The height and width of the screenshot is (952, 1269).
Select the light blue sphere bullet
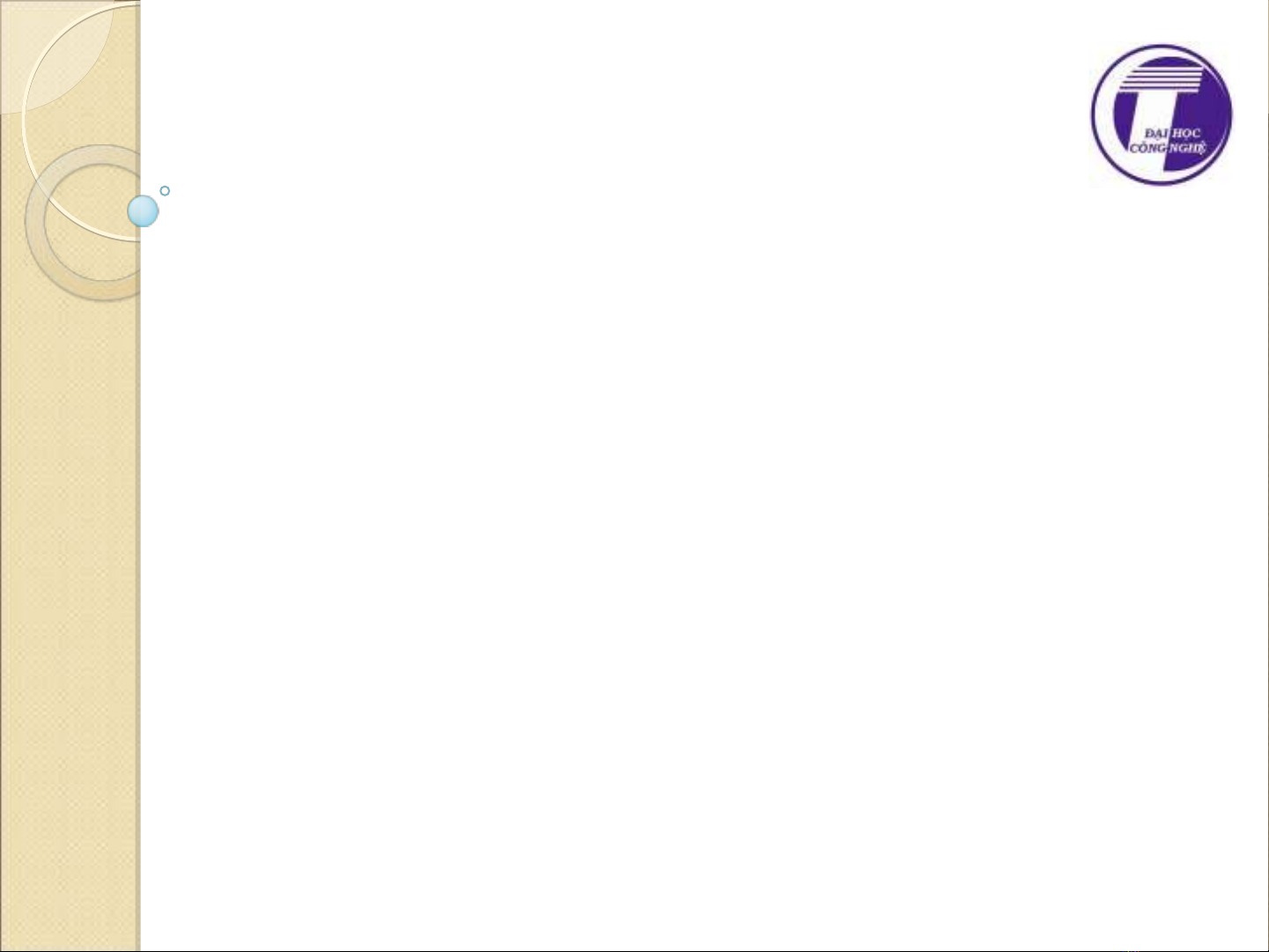tap(143, 211)
